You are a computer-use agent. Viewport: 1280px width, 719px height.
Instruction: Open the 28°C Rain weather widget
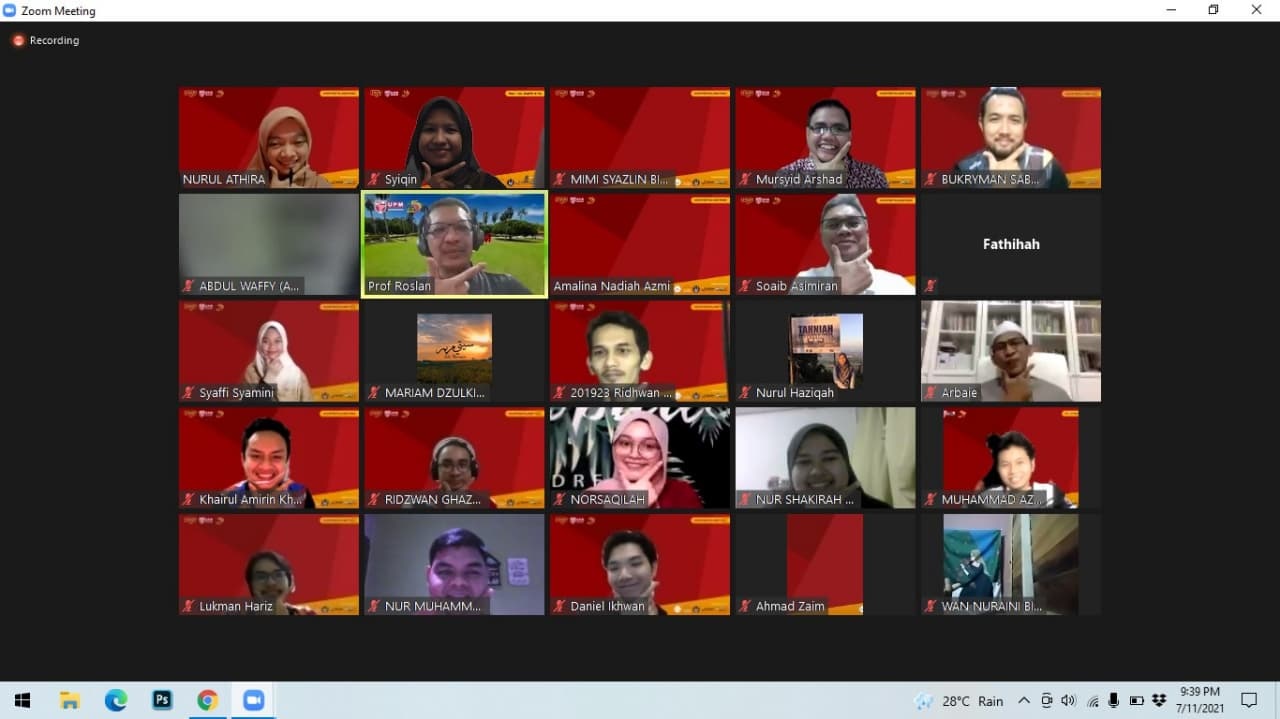(x=959, y=700)
